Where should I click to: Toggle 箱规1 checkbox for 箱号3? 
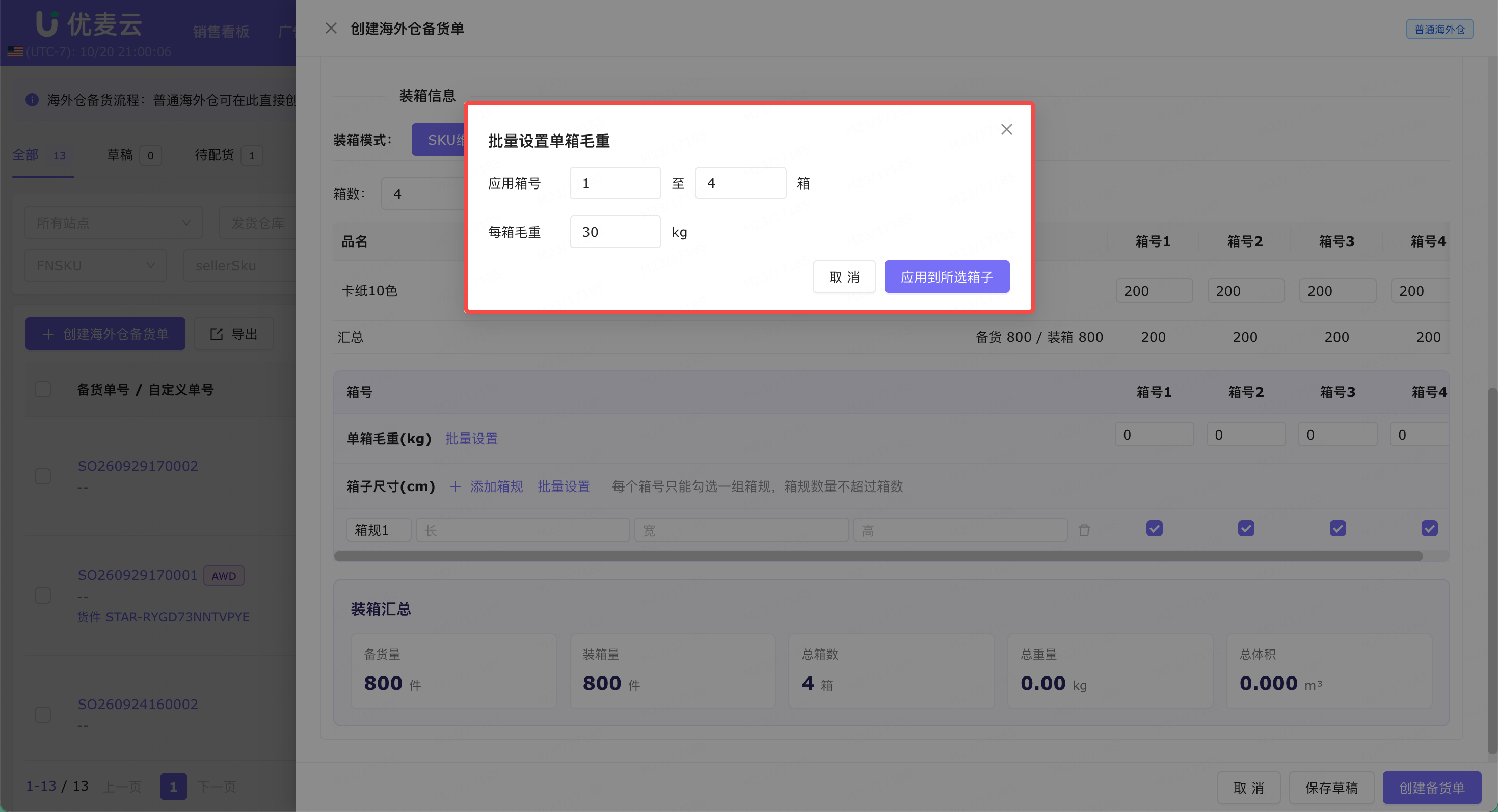(1338, 528)
